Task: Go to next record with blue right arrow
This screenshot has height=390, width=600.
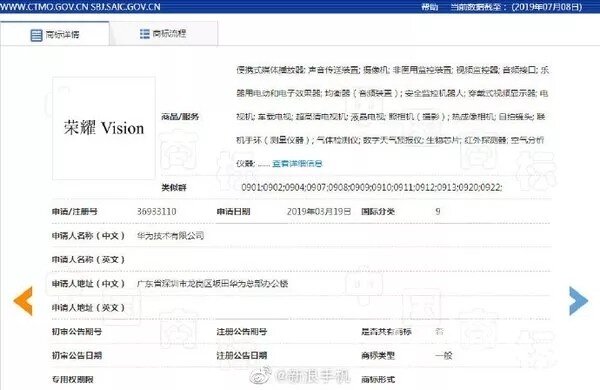Action: (x=578, y=301)
